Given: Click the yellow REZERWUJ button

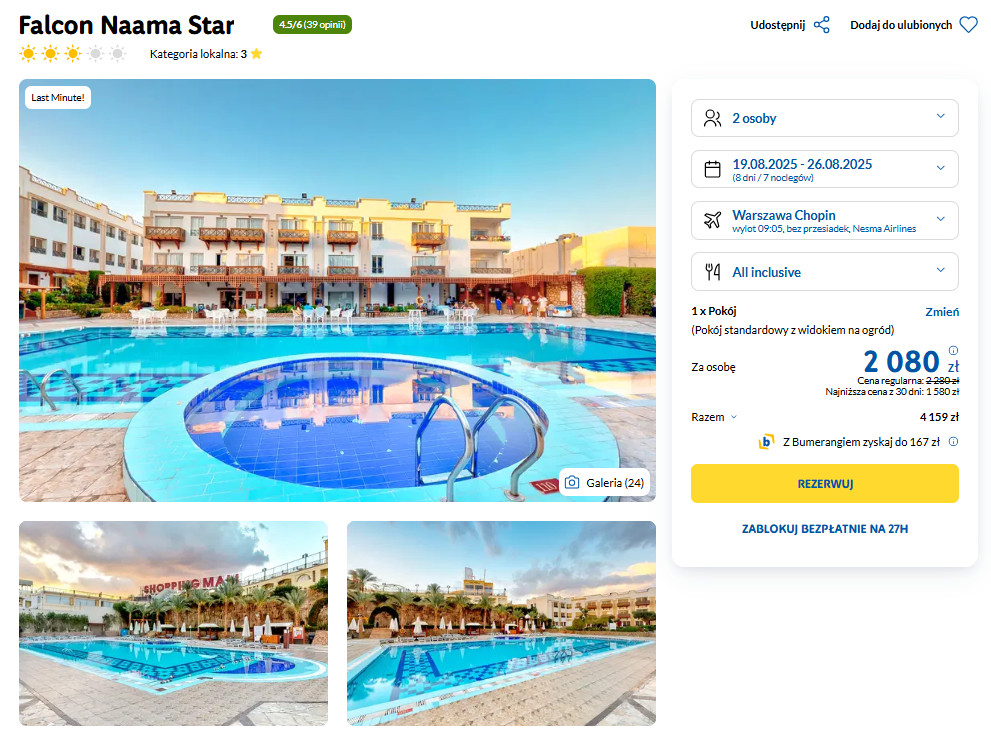Looking at the screenshot, I should [825, 484].
